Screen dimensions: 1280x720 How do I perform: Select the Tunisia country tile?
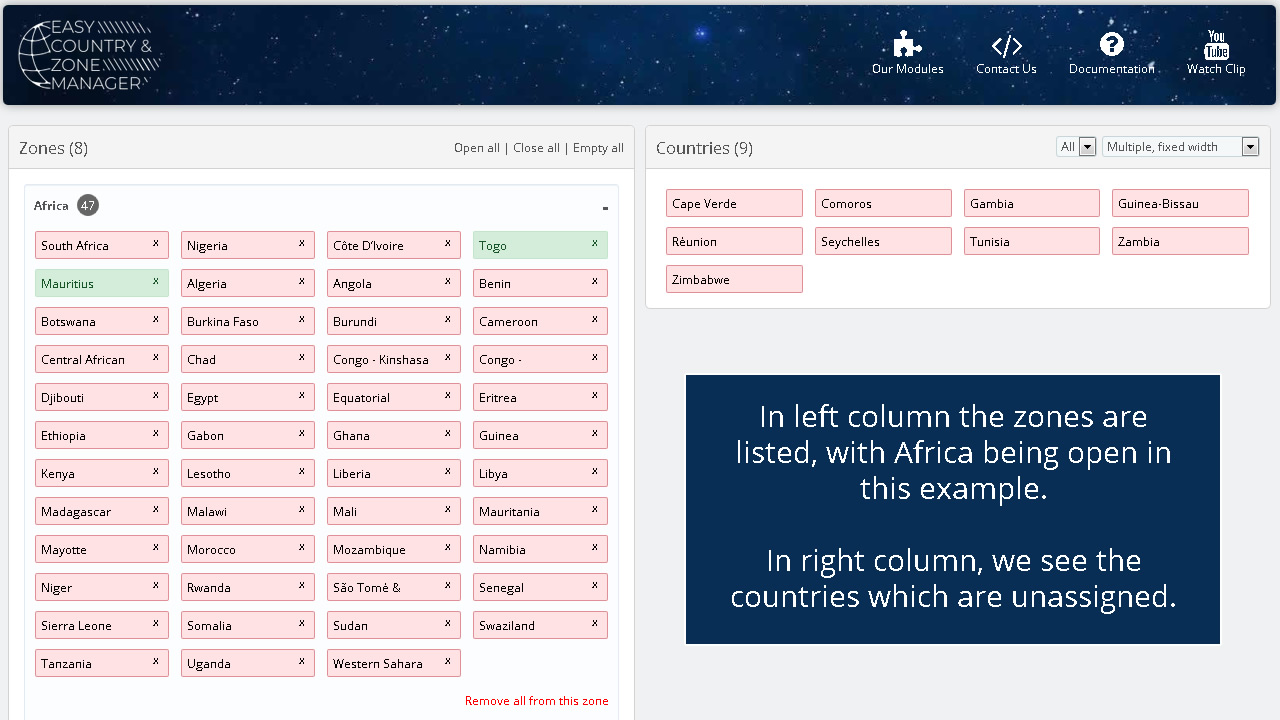(1032, 241)
